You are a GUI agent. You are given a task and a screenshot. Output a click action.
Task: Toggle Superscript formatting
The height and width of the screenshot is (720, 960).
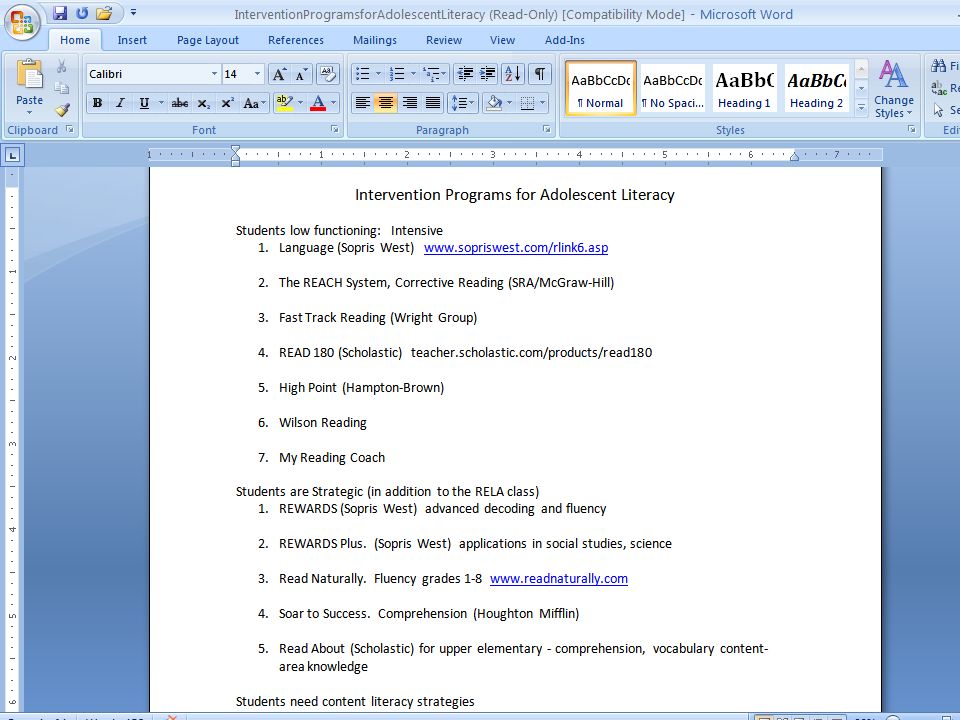coord(227,103)
